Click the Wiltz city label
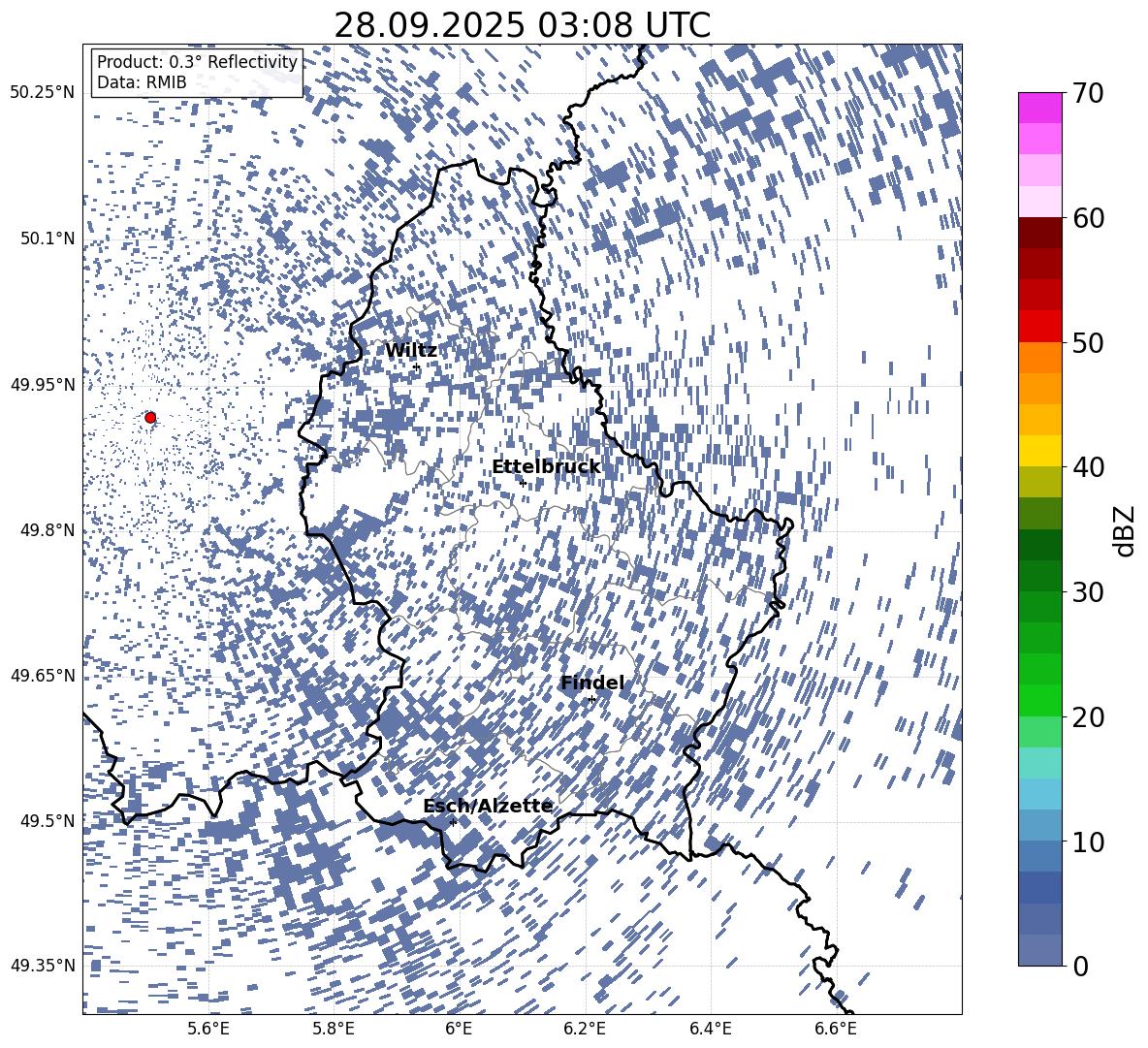This screenshot has width=1148, height=1048. (x=411, y=351)
